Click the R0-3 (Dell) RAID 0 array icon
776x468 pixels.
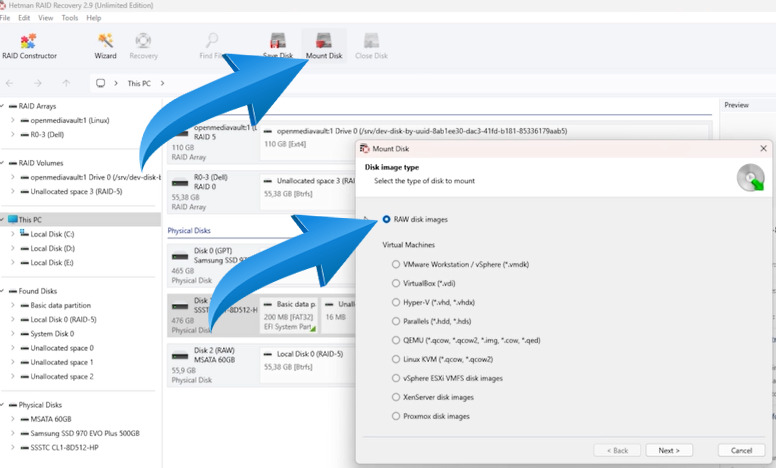click(x=180, y=183)
